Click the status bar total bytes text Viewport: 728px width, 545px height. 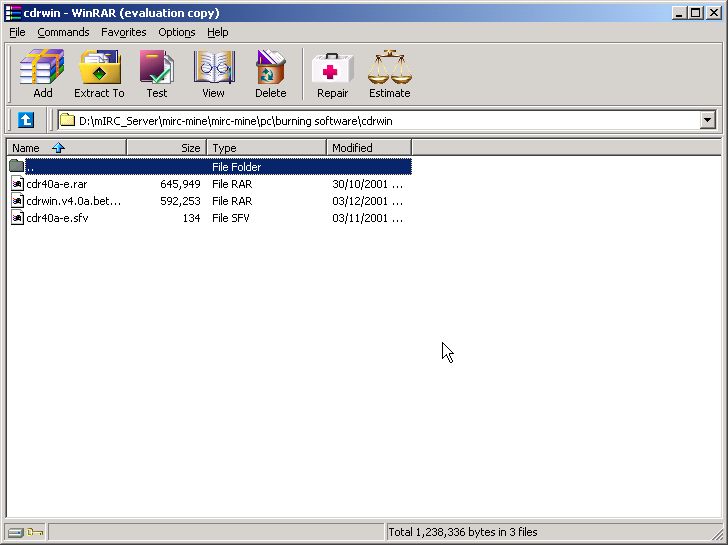[x=463, y=532]
